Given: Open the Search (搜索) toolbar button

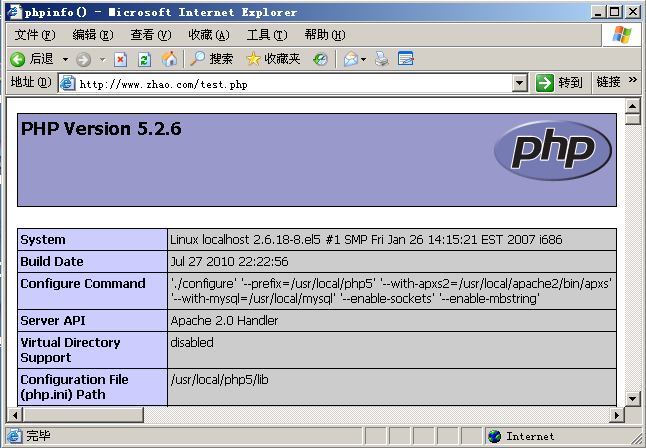Looking at the screenshot, I should tap(211, 59).
